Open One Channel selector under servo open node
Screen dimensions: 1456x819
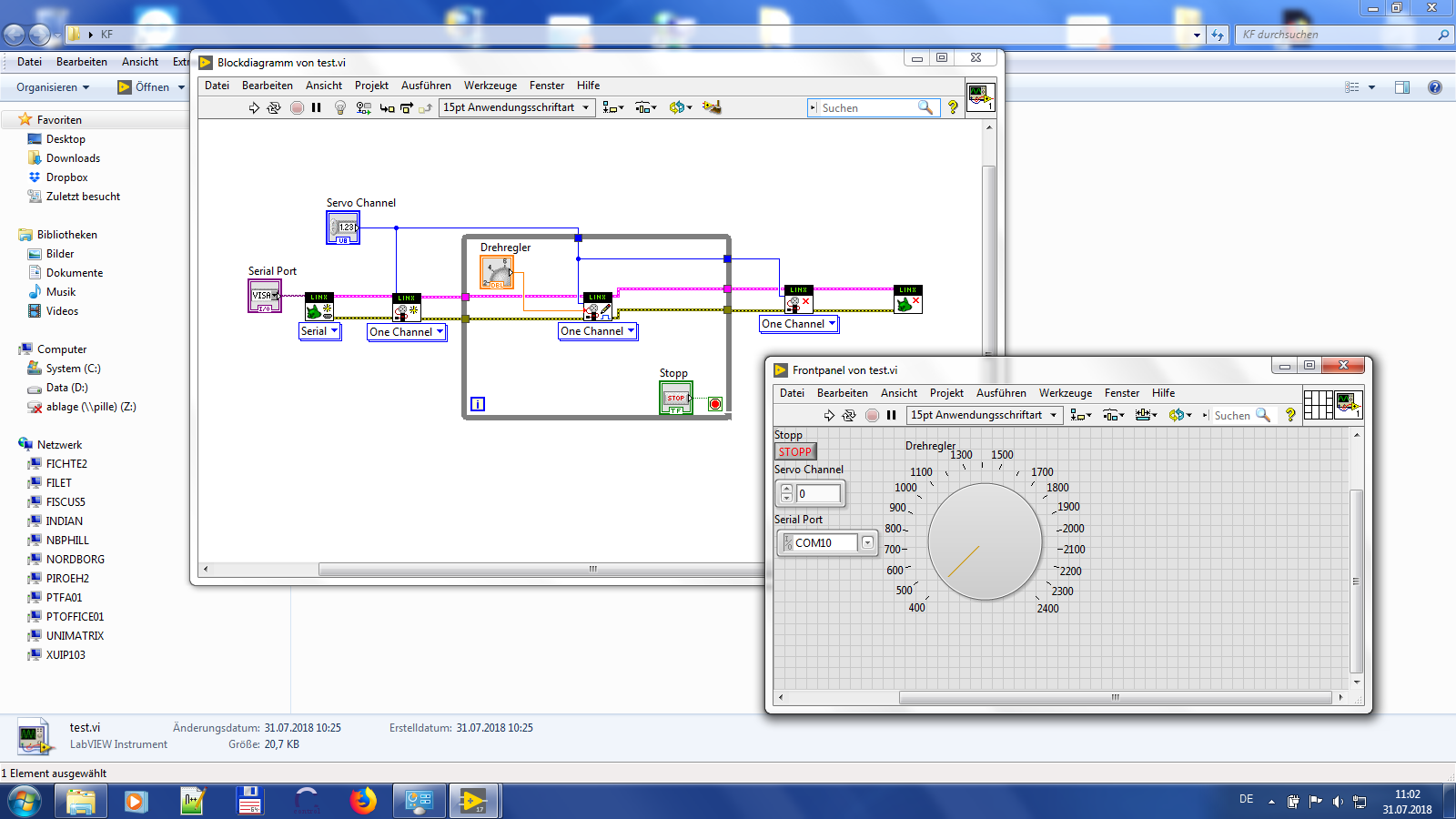click(407, 332)
